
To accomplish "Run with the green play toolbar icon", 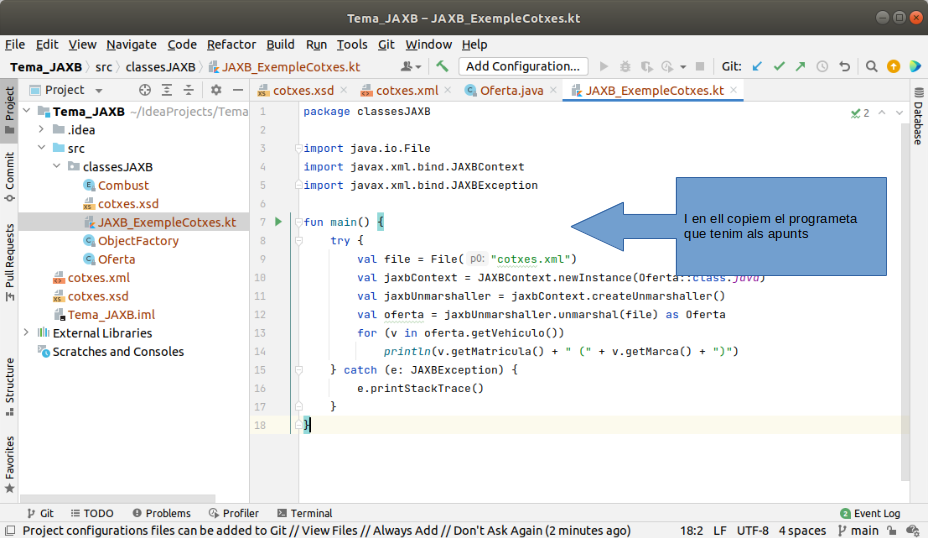I will (x=604, y=66).
